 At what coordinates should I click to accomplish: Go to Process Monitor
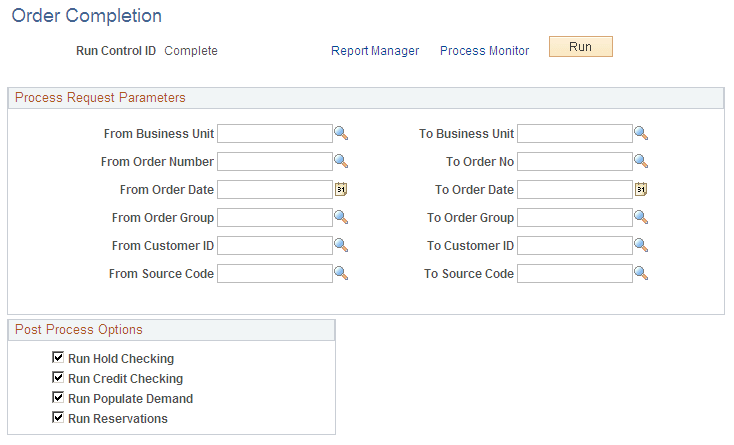point(484,51)
